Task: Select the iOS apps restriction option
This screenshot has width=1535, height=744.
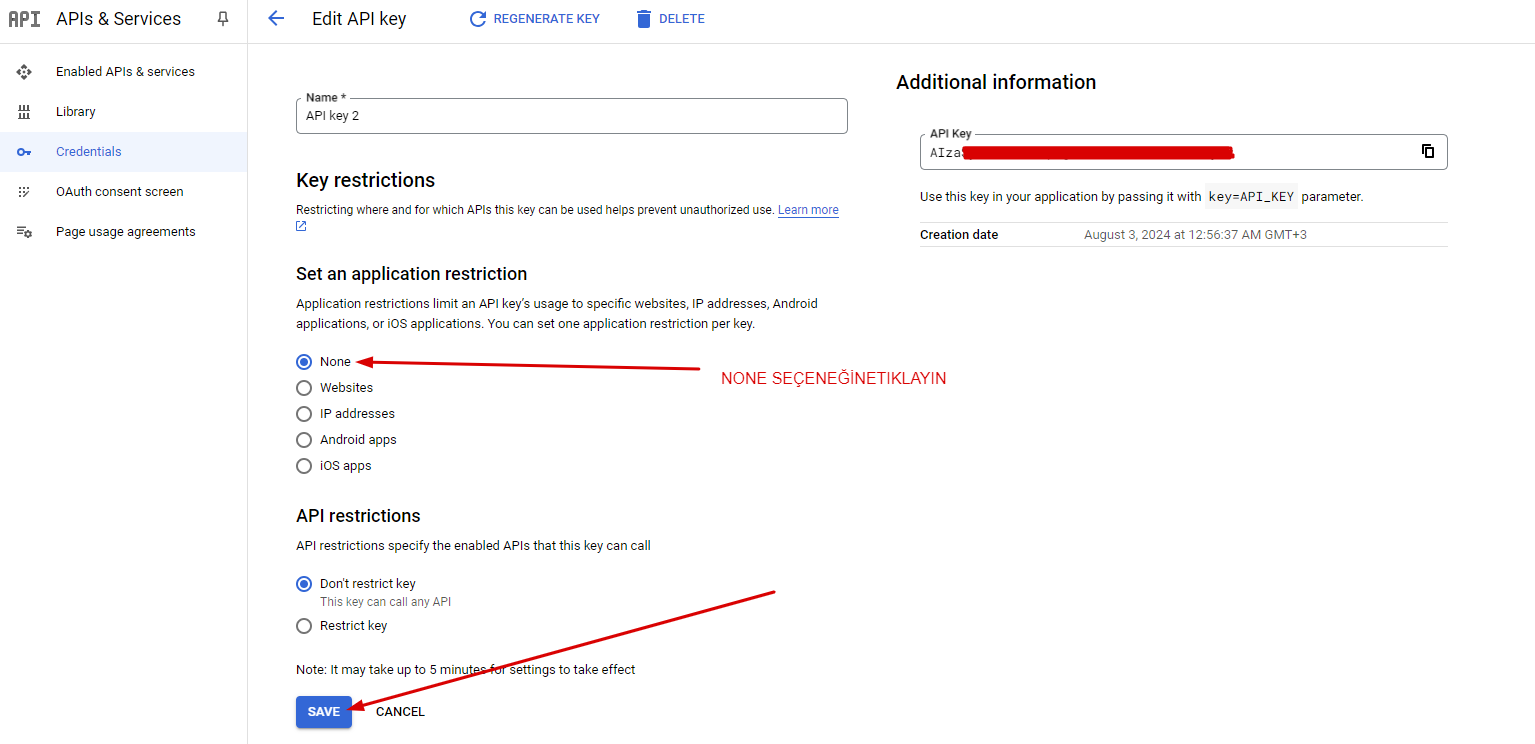Action: pos(304,466)
